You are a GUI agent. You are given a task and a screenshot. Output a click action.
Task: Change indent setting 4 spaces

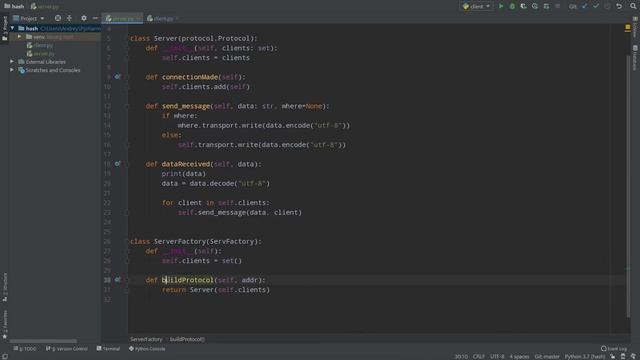click(x=519, y=356)
